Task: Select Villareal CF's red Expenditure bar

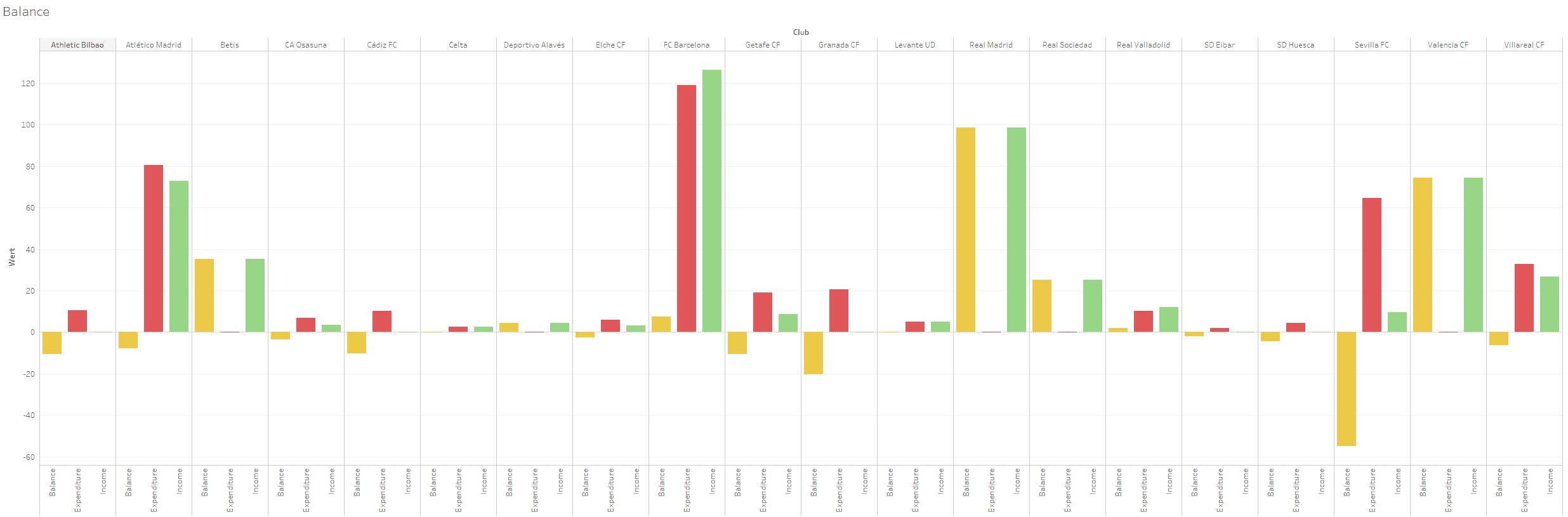Action: coord(1524,298)
